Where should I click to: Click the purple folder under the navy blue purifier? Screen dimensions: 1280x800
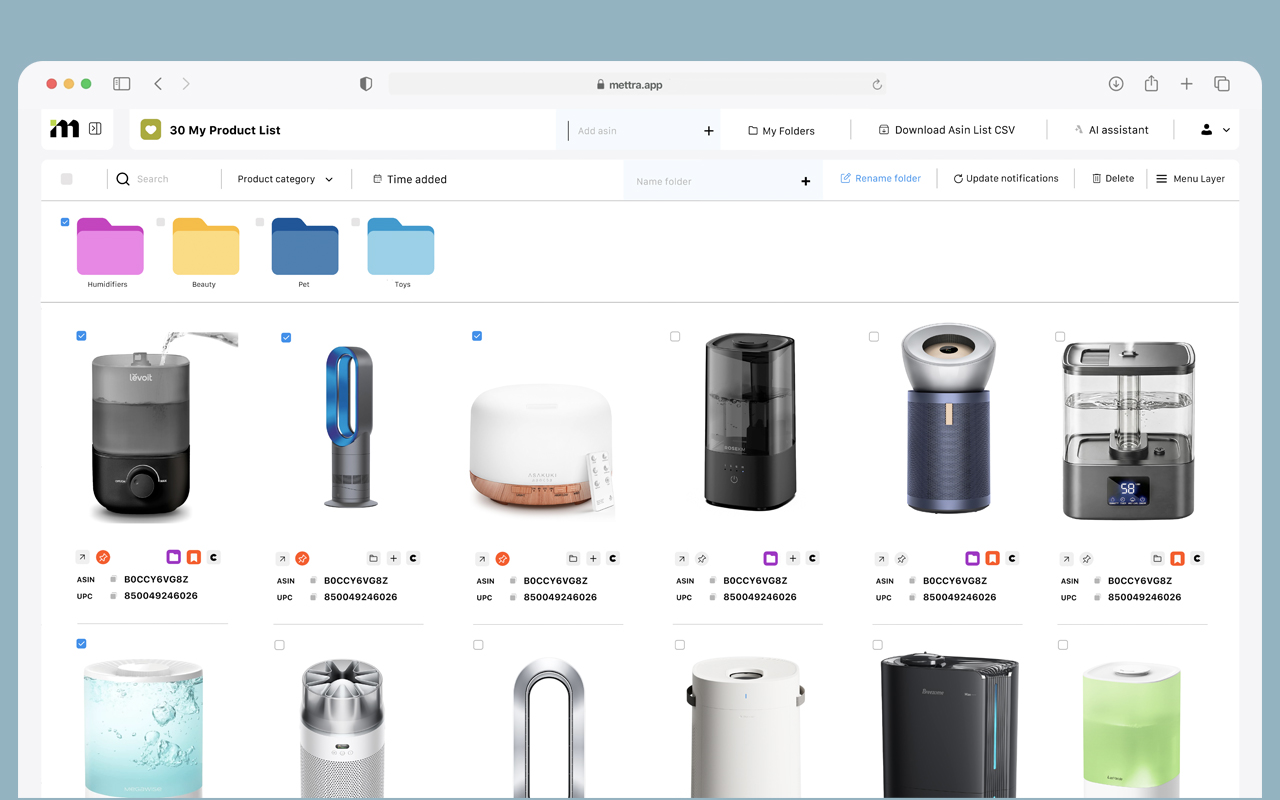coord(972,559)
